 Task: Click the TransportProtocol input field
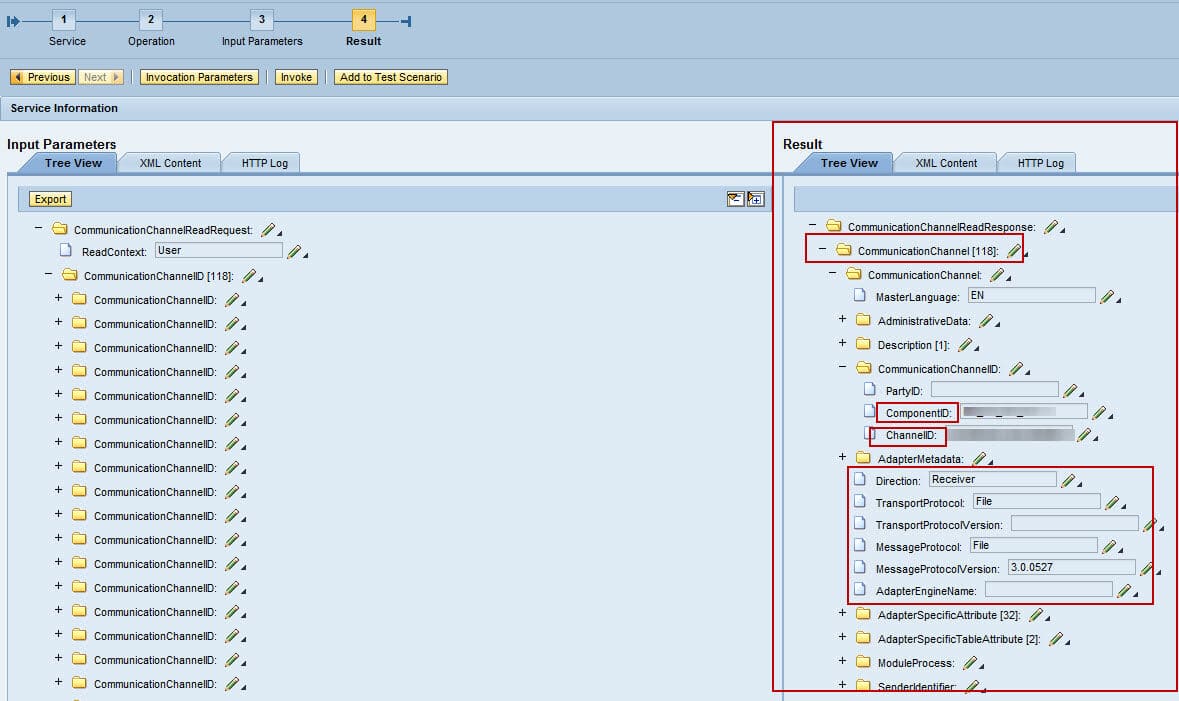[x=1035, y=502]
